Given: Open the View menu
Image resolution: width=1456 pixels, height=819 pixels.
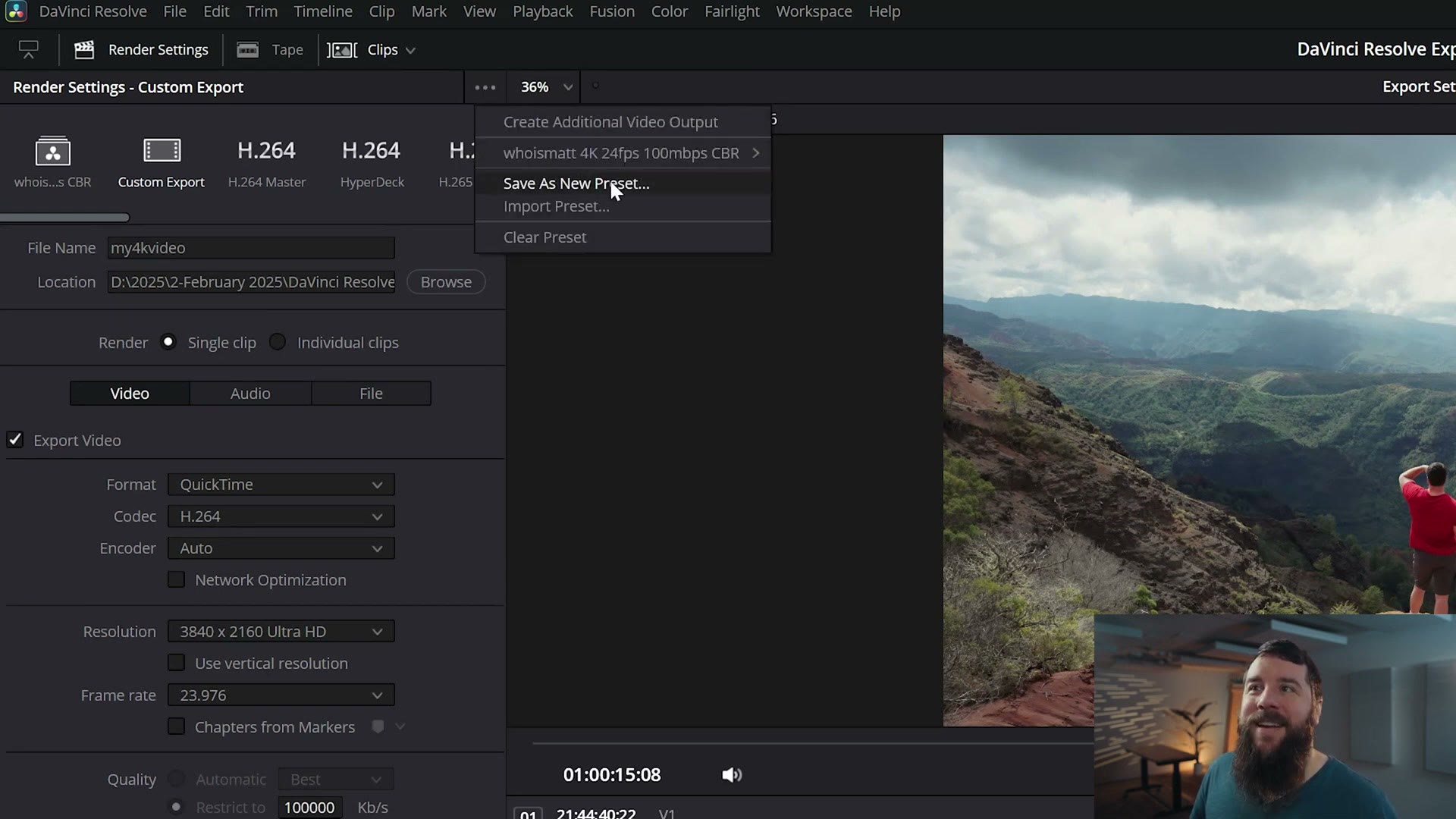Looking at the screenshot, I should click(479, 11).
